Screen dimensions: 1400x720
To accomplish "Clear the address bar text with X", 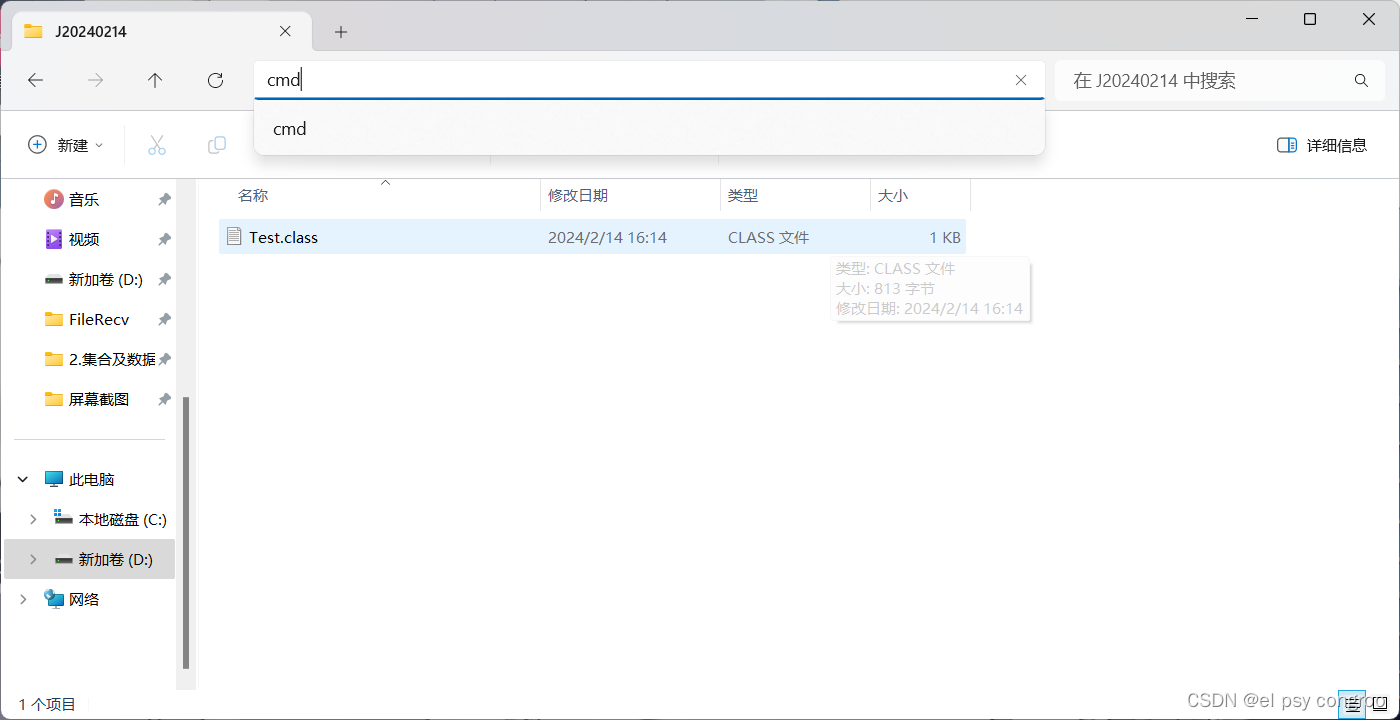I will (1021, 80).
